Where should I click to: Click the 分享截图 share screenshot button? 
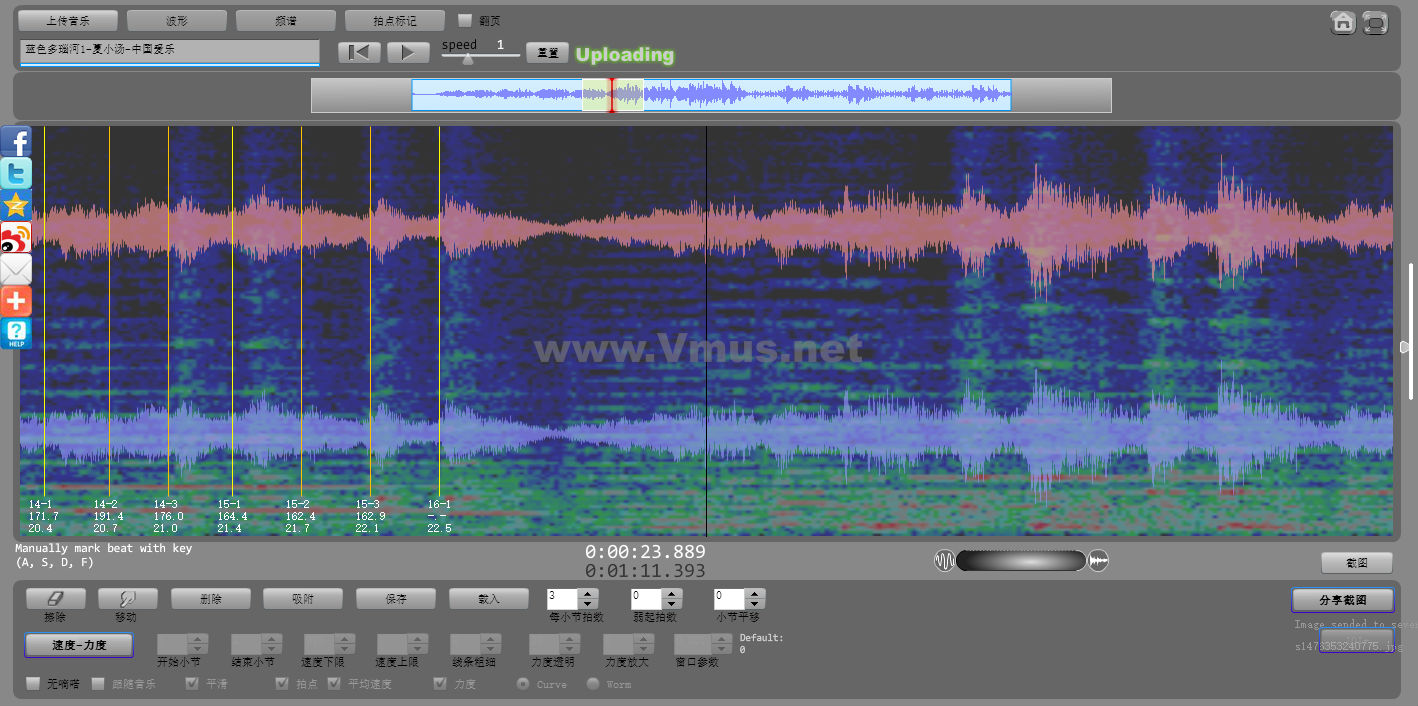1342,600
